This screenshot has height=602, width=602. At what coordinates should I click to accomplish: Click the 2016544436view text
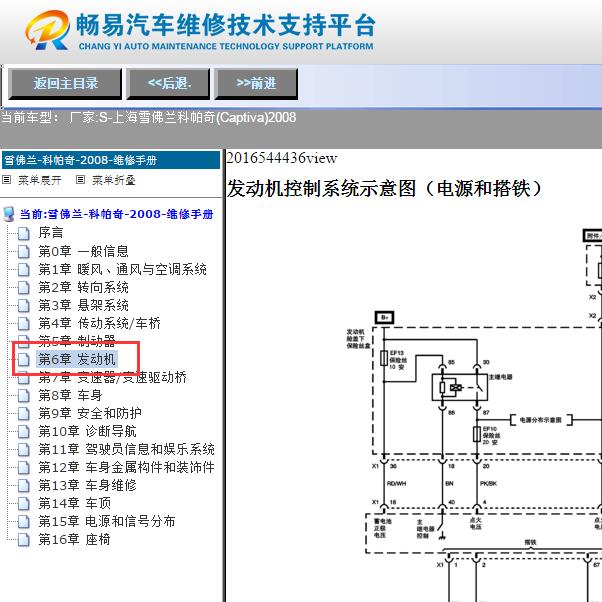point(282,158)
